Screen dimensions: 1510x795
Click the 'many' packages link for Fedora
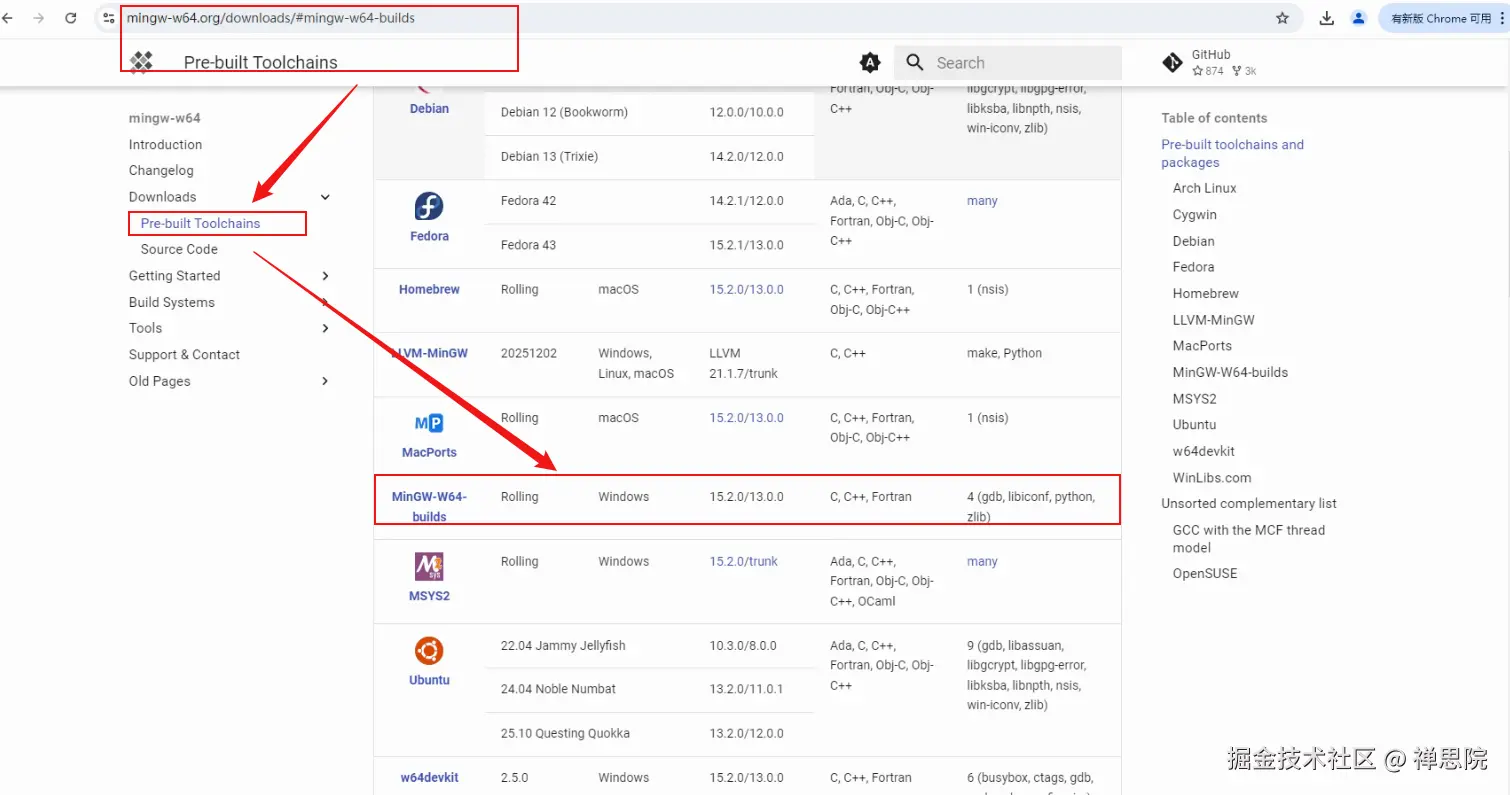pos(982,201)
